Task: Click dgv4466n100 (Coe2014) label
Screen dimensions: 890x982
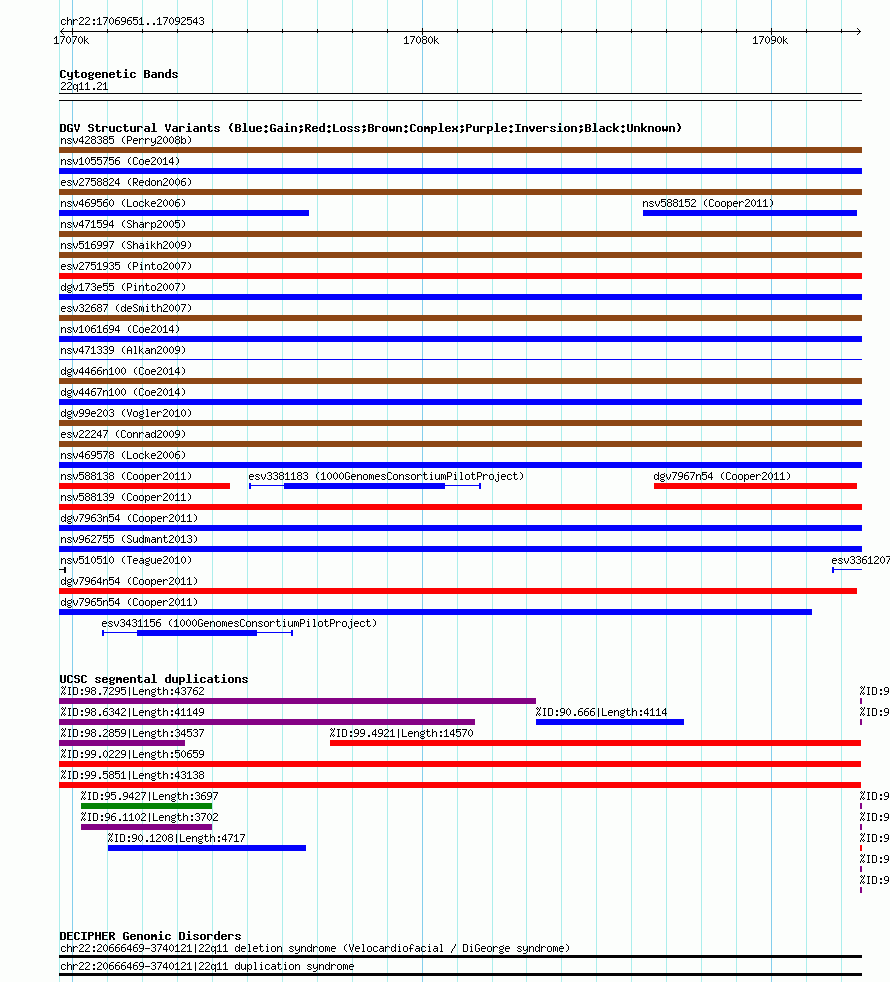Action: [x=123, y=371]
